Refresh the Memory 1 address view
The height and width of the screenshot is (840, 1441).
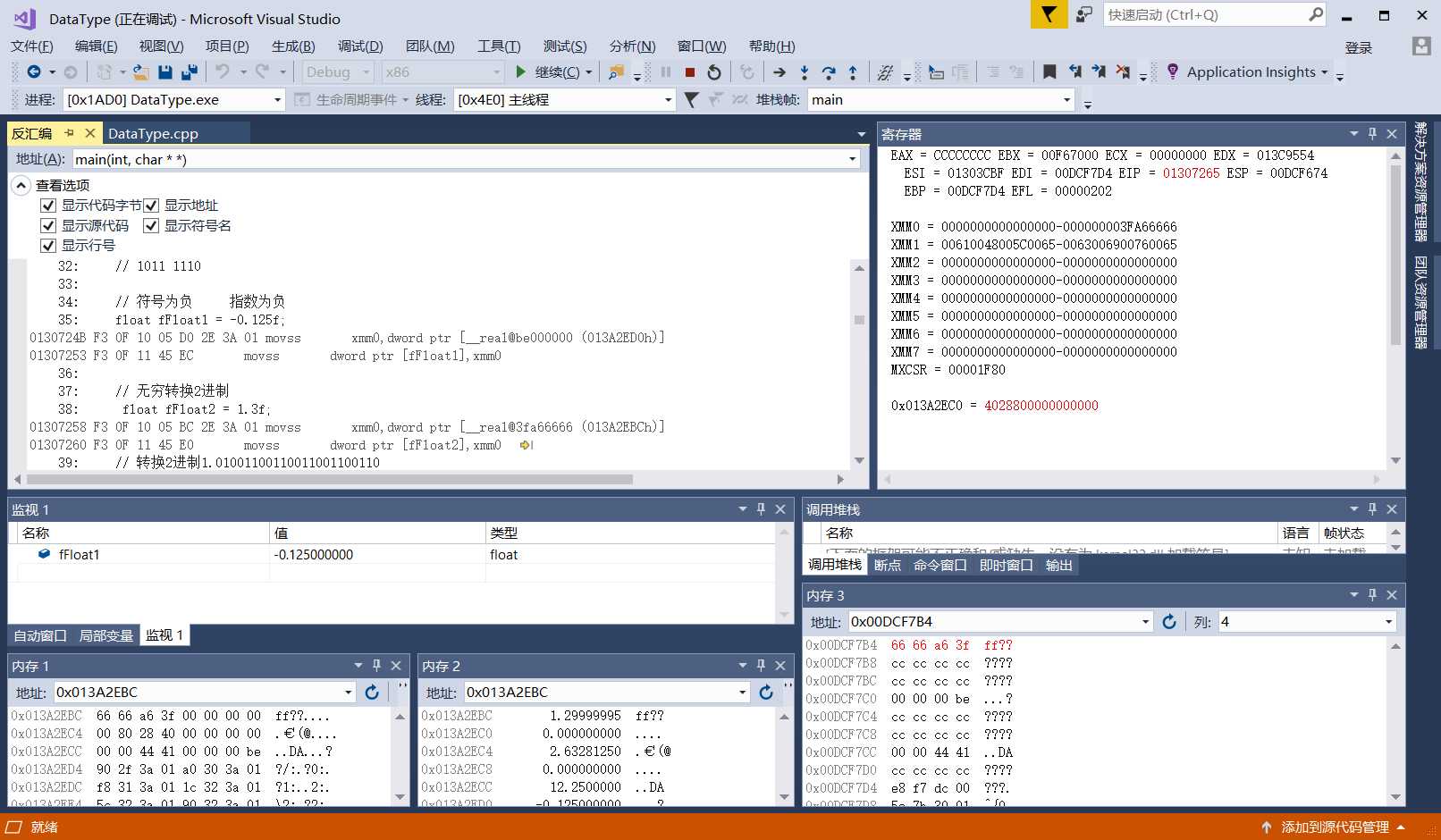point(372,693)
